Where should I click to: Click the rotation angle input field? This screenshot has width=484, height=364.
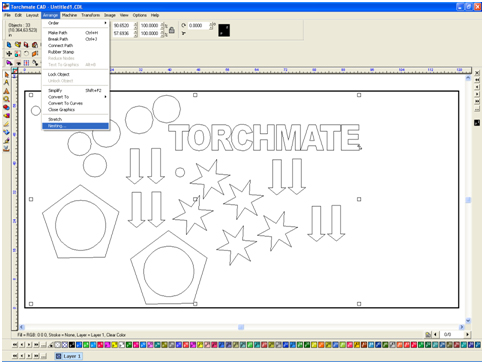click(198, 25)
